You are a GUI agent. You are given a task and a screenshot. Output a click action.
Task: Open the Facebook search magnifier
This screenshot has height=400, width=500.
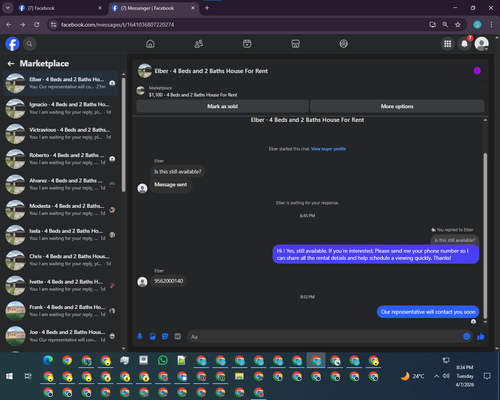29,44
